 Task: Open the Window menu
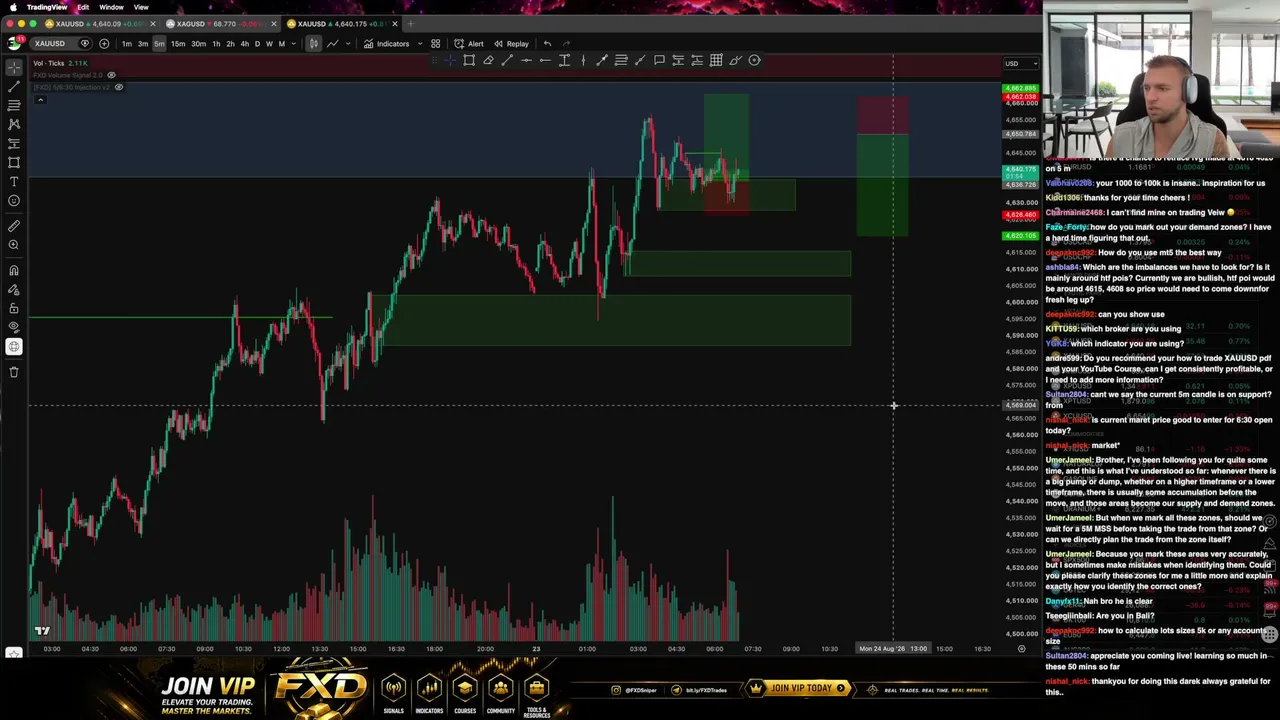pos(111,7)
